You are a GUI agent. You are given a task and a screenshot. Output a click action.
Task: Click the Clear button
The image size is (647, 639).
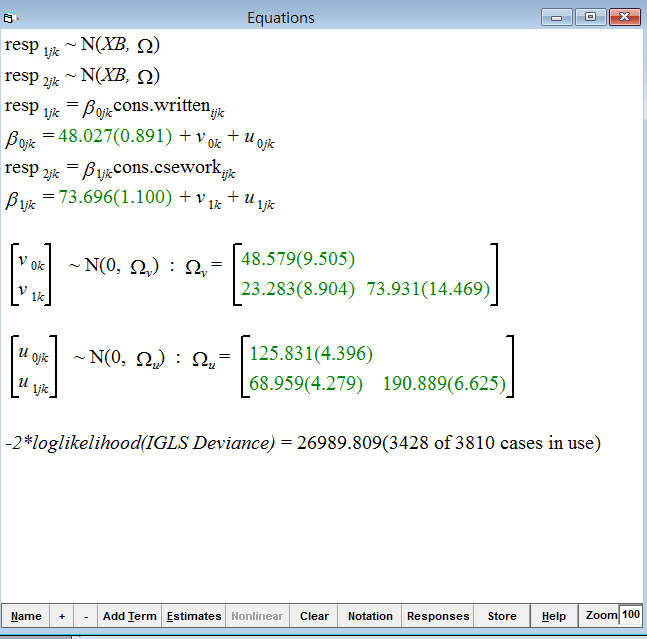pyautogui.click(x=314, y=616)
